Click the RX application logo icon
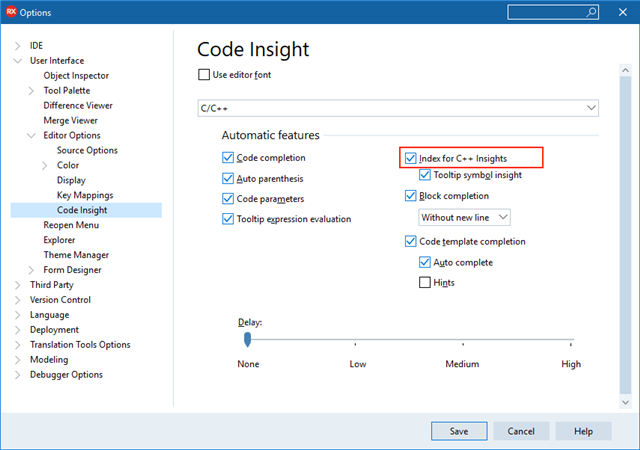The width and height of the screenshot is (640, 450). 11,12
